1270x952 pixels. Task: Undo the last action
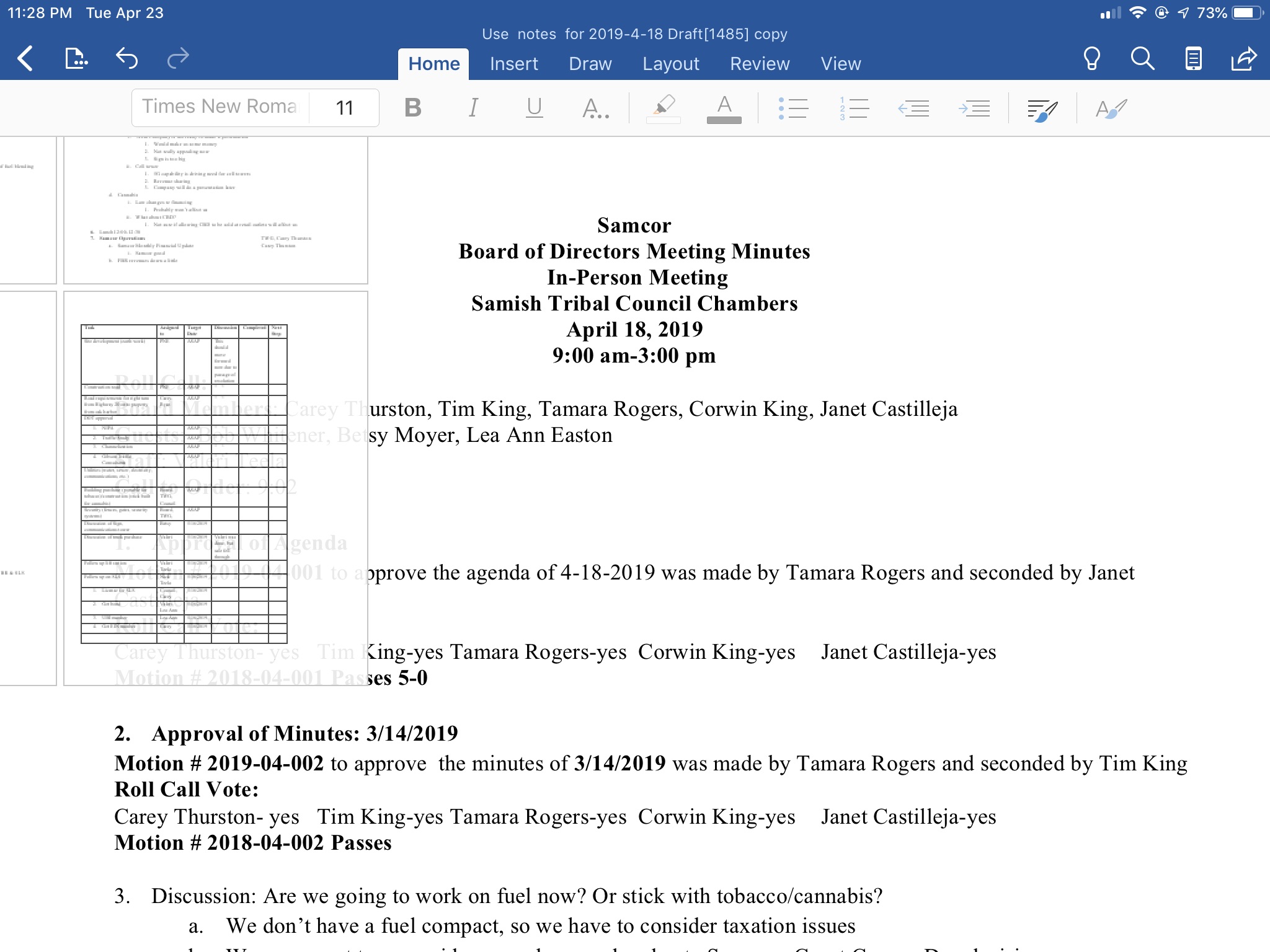click(x=127, y=59)
